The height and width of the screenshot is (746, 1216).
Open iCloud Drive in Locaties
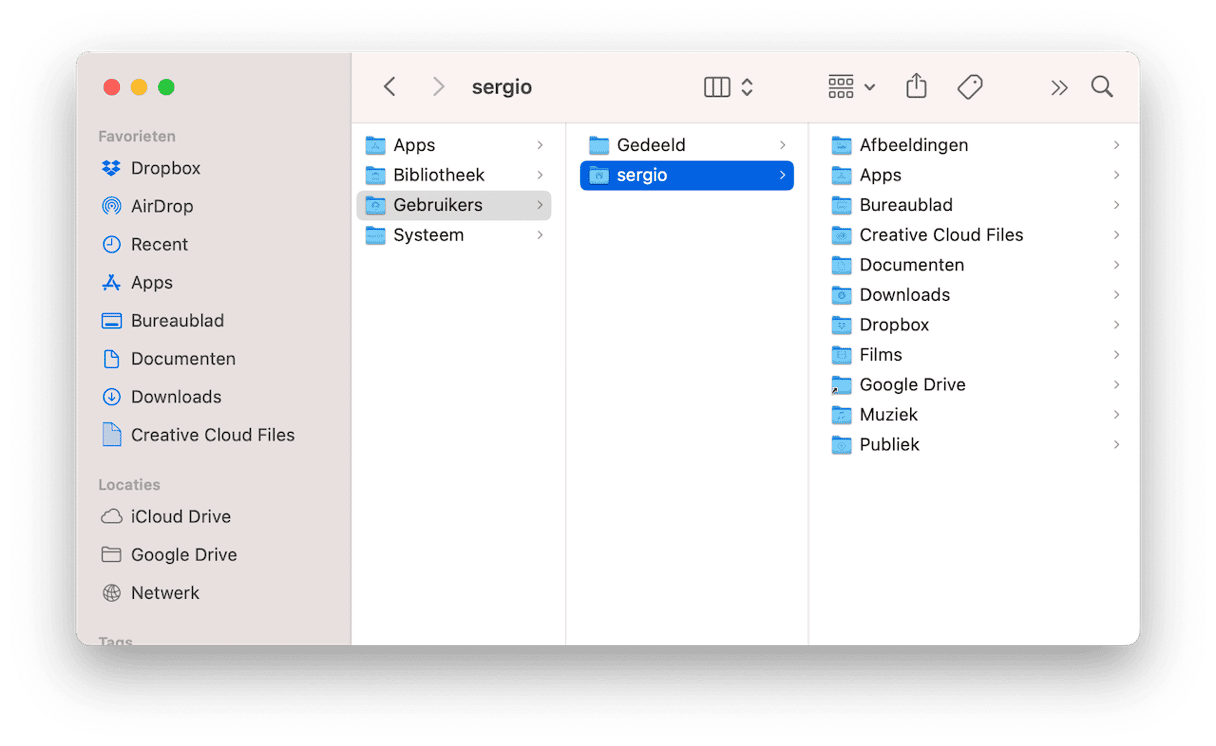(180, 516)
